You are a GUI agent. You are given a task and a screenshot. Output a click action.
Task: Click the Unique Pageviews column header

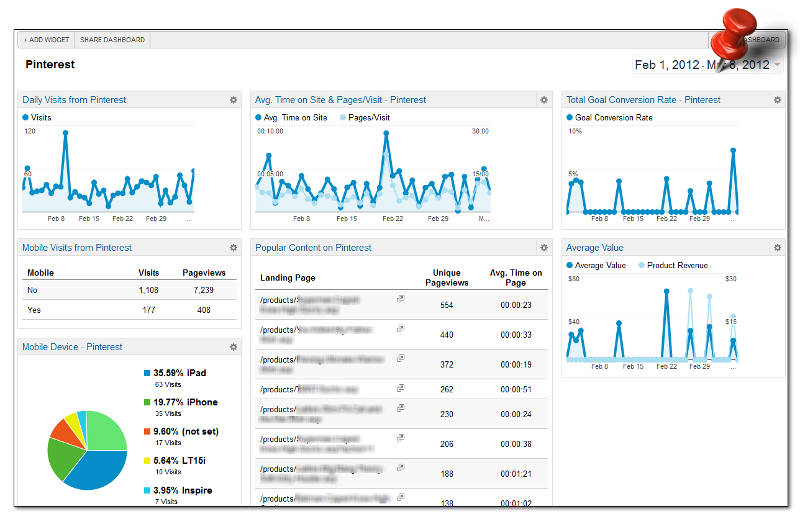(446, 278)
